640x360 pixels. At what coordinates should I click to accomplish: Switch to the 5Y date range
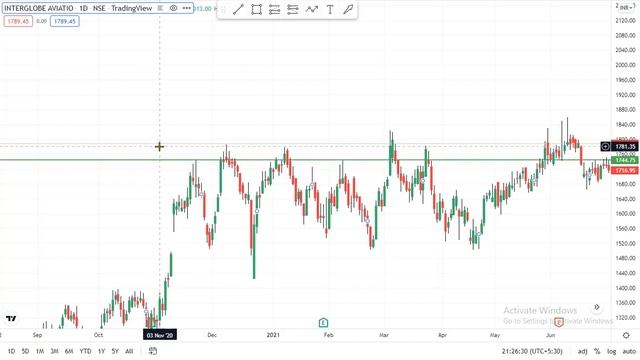point(115,351)
